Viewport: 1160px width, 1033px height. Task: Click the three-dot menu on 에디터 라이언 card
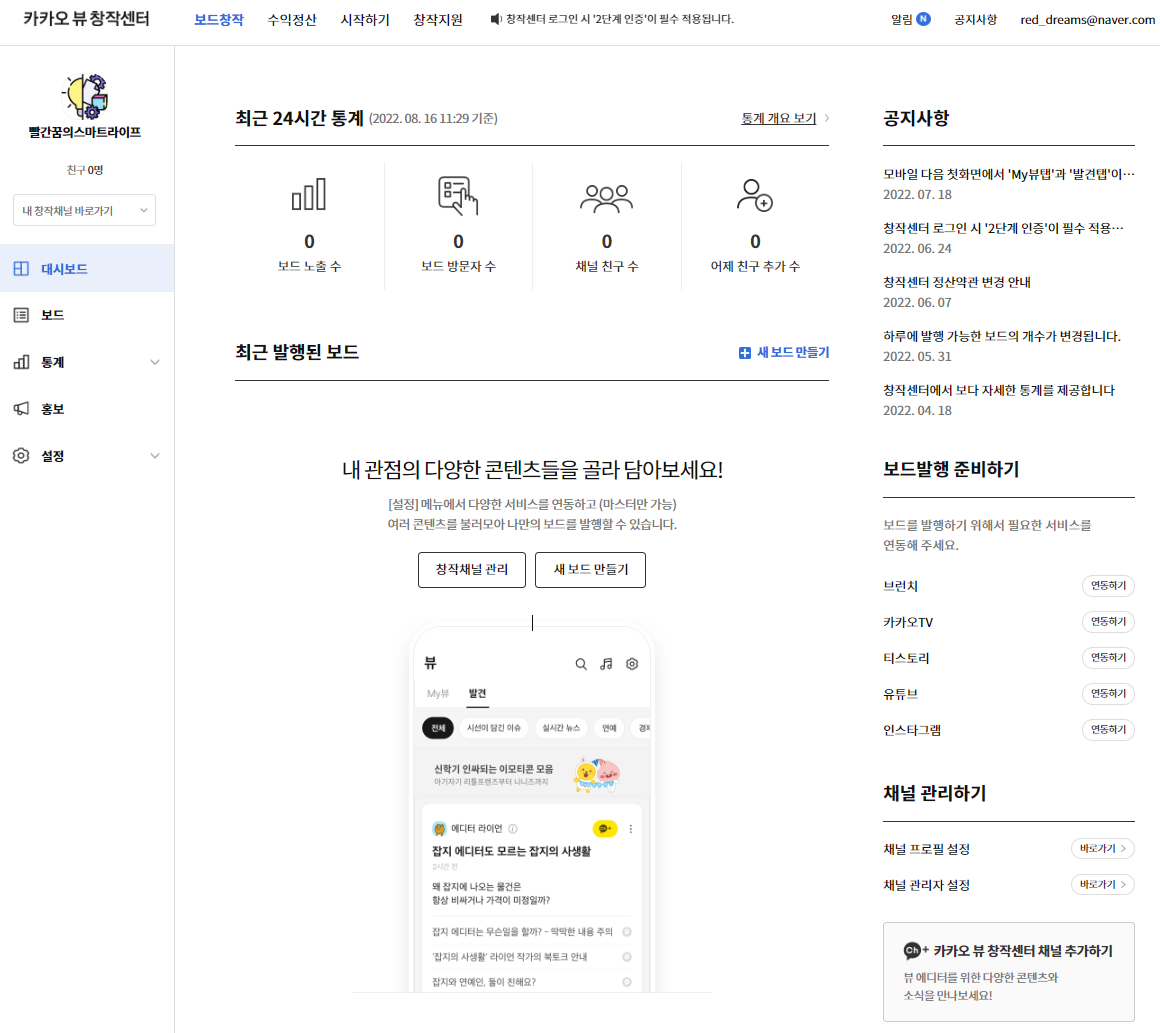(x=631, y=829)
